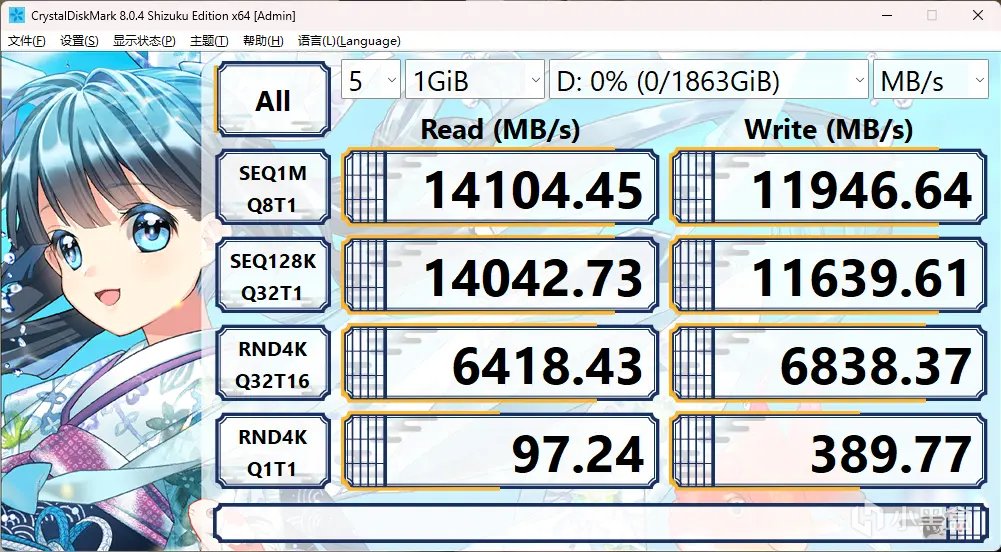Open the 语言(L)(Language) menu
The image size is (1001, 552).
tap(349, 41)
